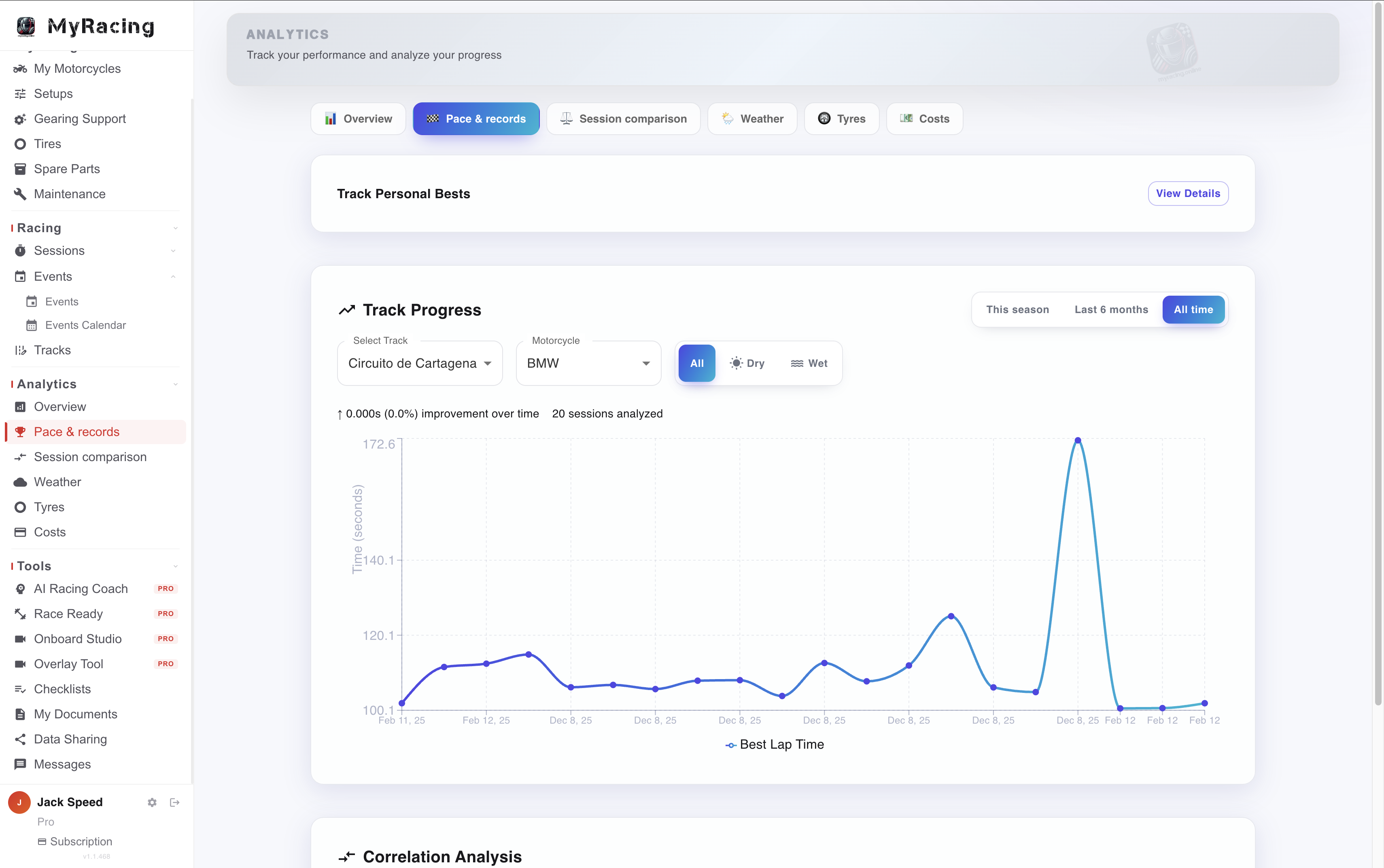Collapse the Events submenu chevron
The height and width of the screenshot is (868, 1384).
coord(173,277)
